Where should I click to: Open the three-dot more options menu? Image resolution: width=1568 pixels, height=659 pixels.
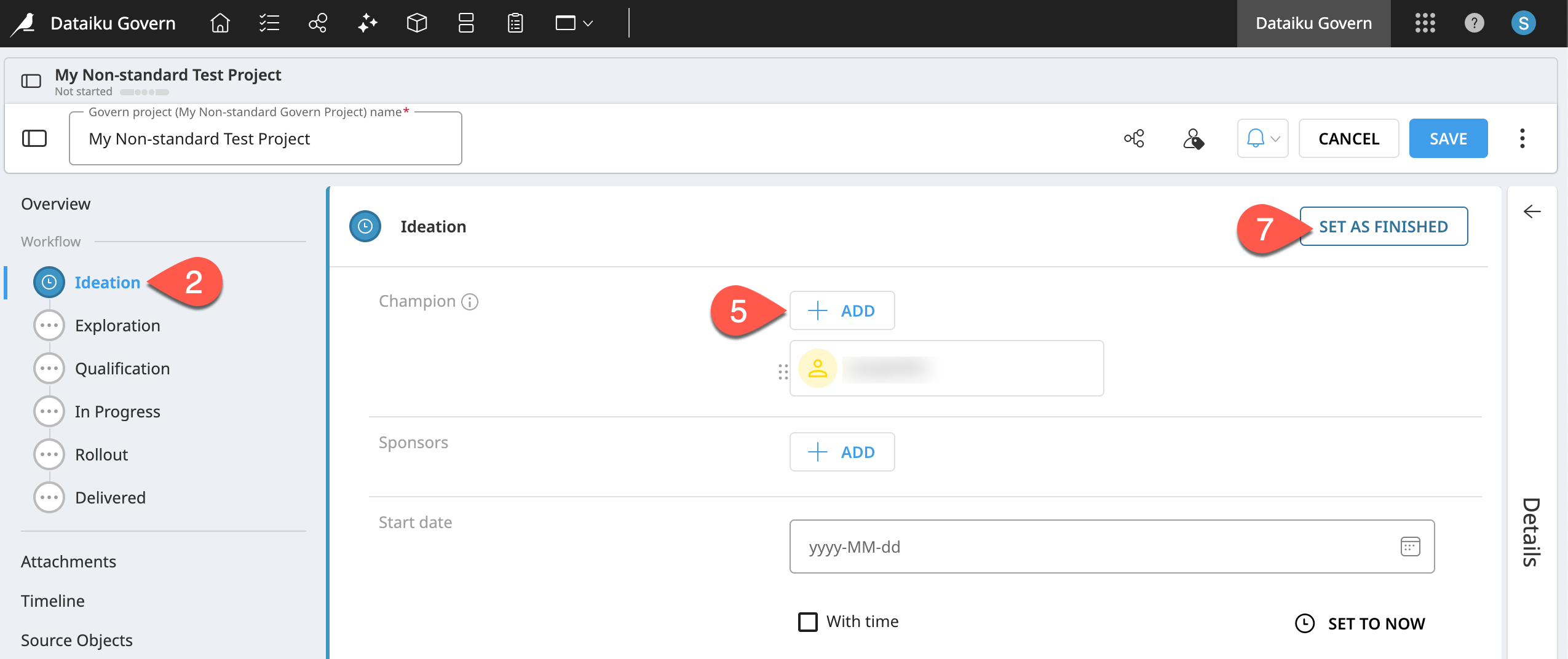point(1522,139)
